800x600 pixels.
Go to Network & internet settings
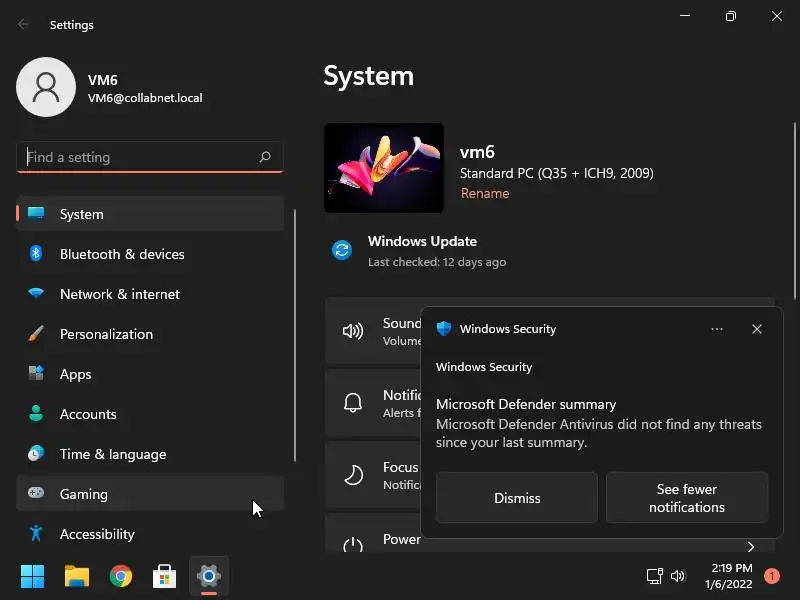[150, 294]
